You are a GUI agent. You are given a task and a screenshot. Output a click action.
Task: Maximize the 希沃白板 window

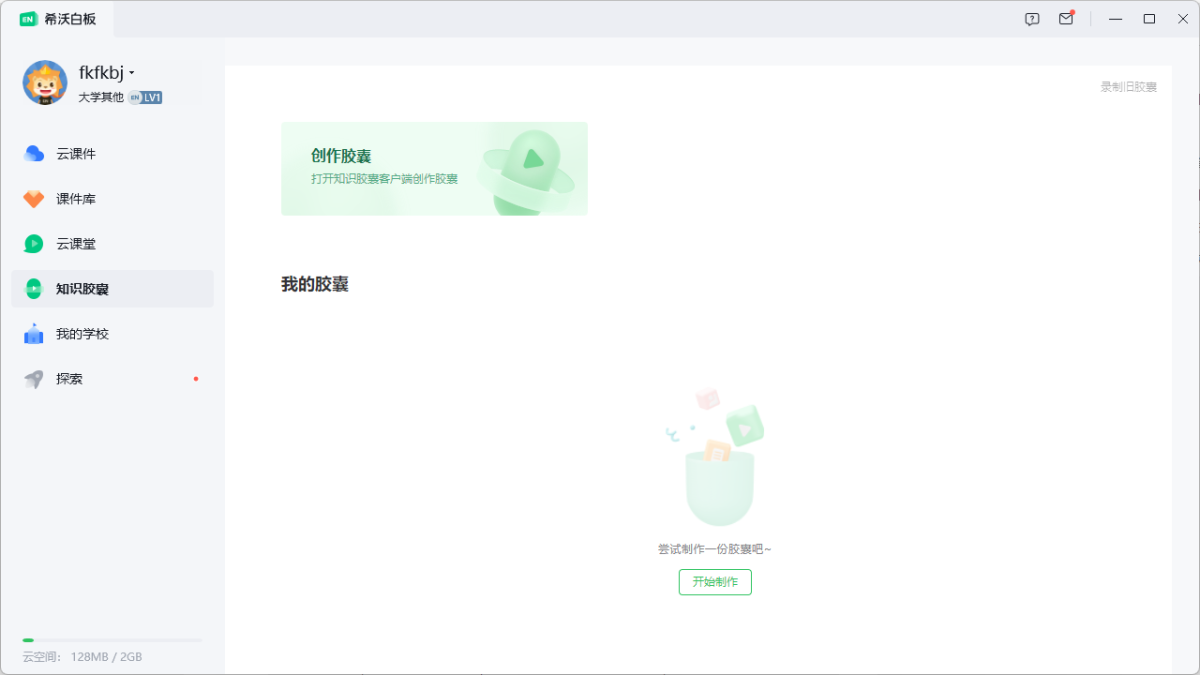click(x=1149, y=19)
